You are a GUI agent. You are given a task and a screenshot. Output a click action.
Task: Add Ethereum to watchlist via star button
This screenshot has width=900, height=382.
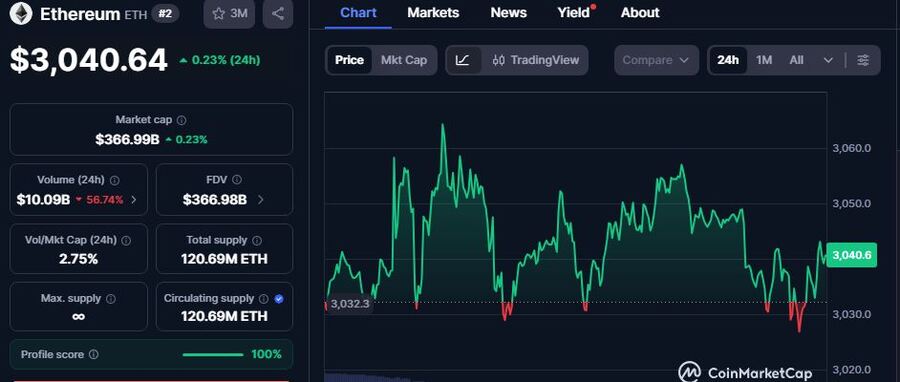pos(230,14)
